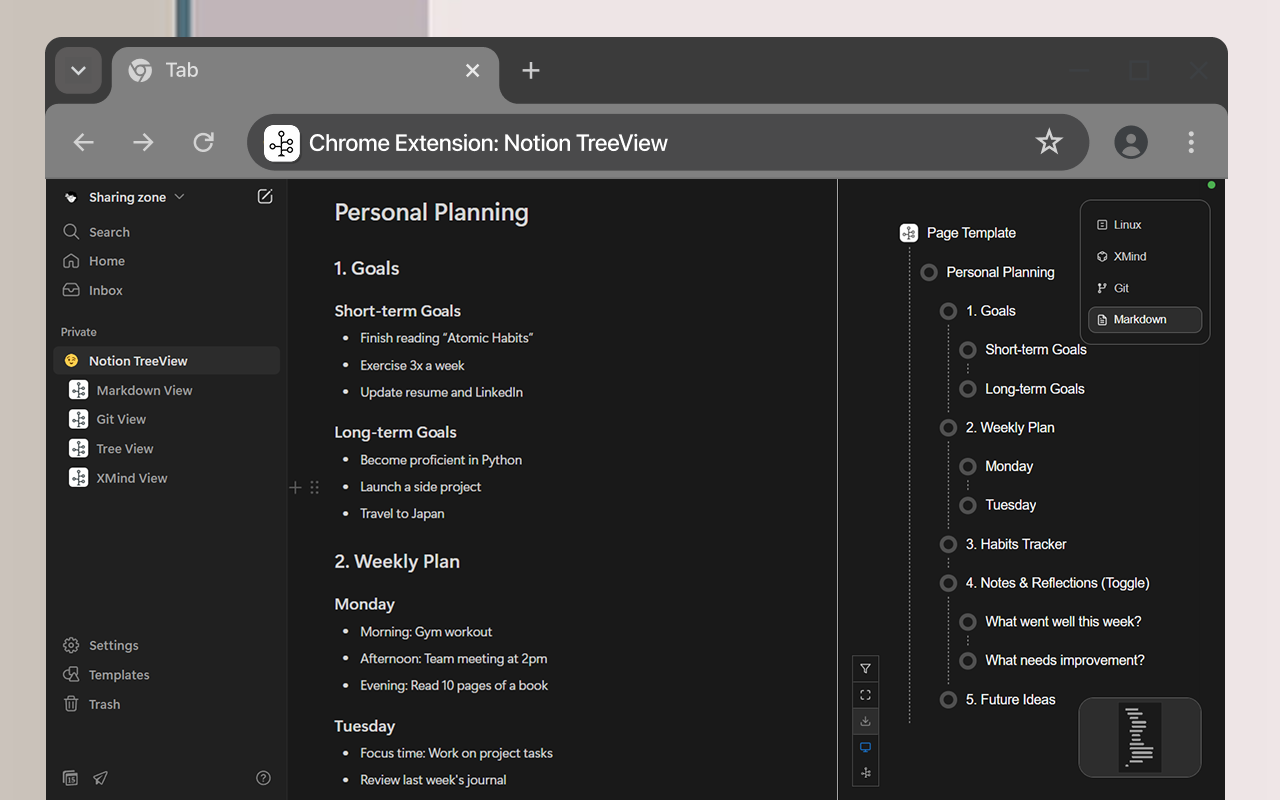Open a new browser tab
The width and height of the screenshot is (1280, 800).
[x=531, y=70]
